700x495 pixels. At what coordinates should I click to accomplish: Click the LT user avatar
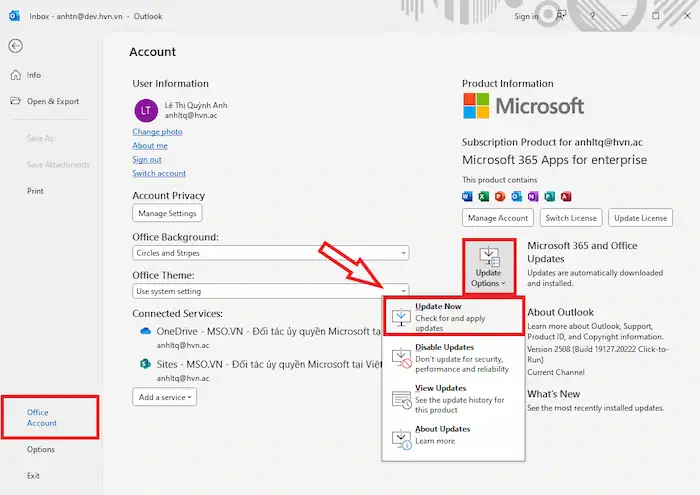pos(146,110)
